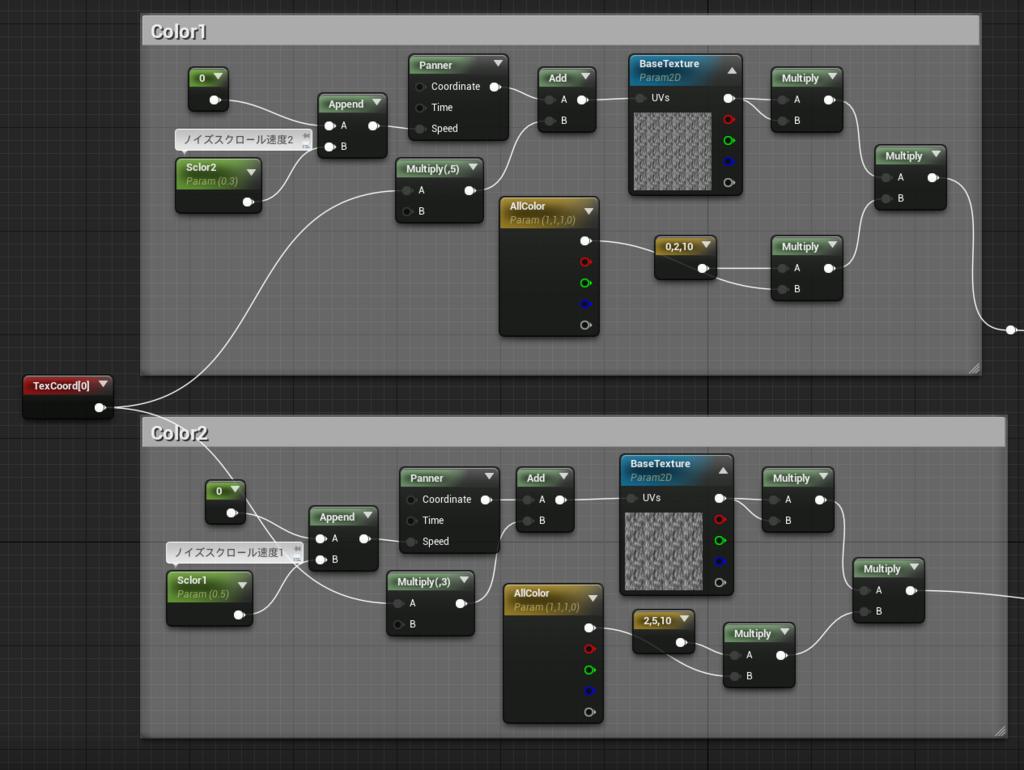This screenshot has height=770, width=1024.
Task: Select the ノイズスクロール速度1 comment text
Action: 229,553
